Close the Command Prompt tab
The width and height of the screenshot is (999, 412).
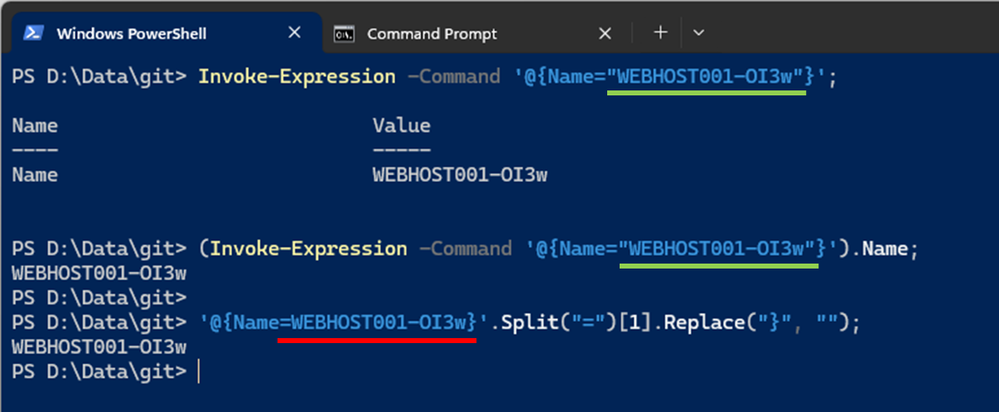point(604,33)
